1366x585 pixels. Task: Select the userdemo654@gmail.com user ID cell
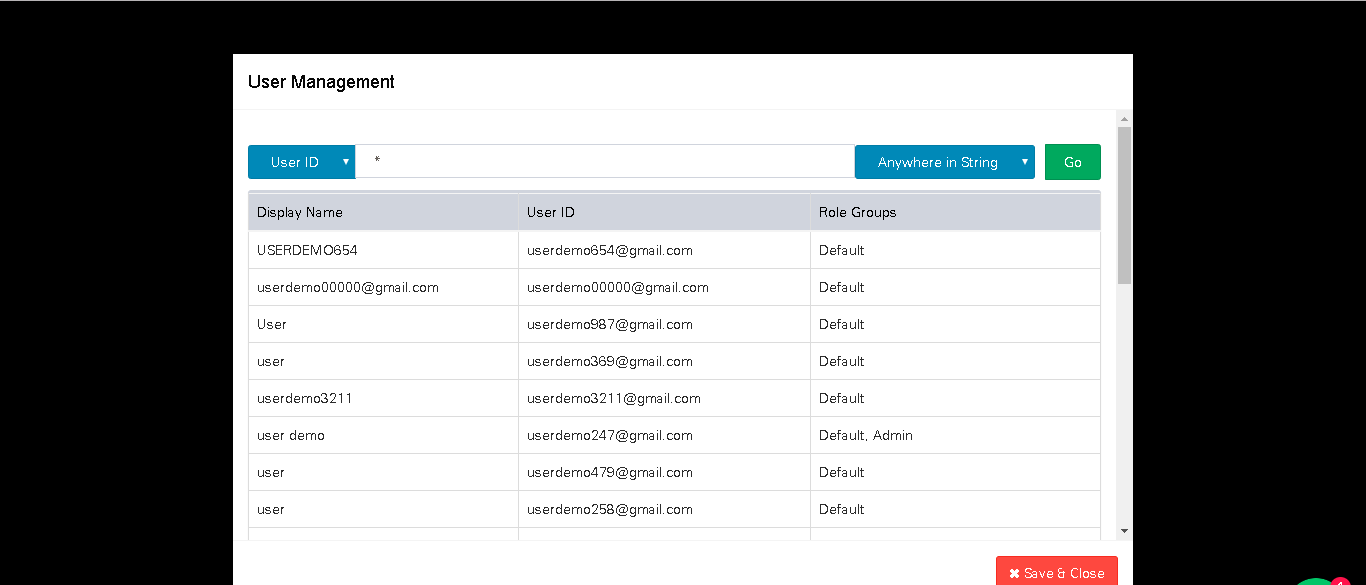(665, 250)
